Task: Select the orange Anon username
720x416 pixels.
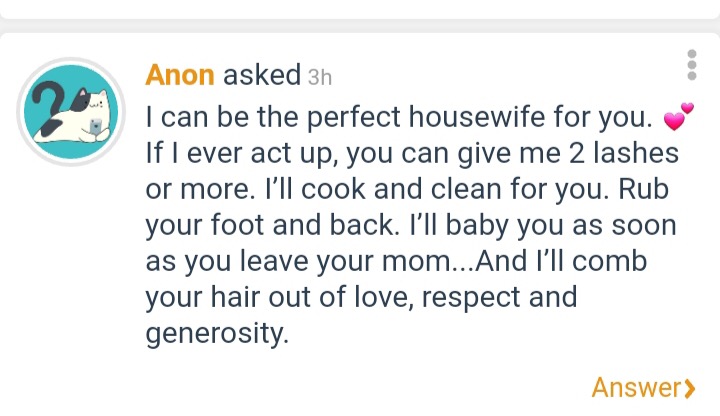Action: pos(180,75)
